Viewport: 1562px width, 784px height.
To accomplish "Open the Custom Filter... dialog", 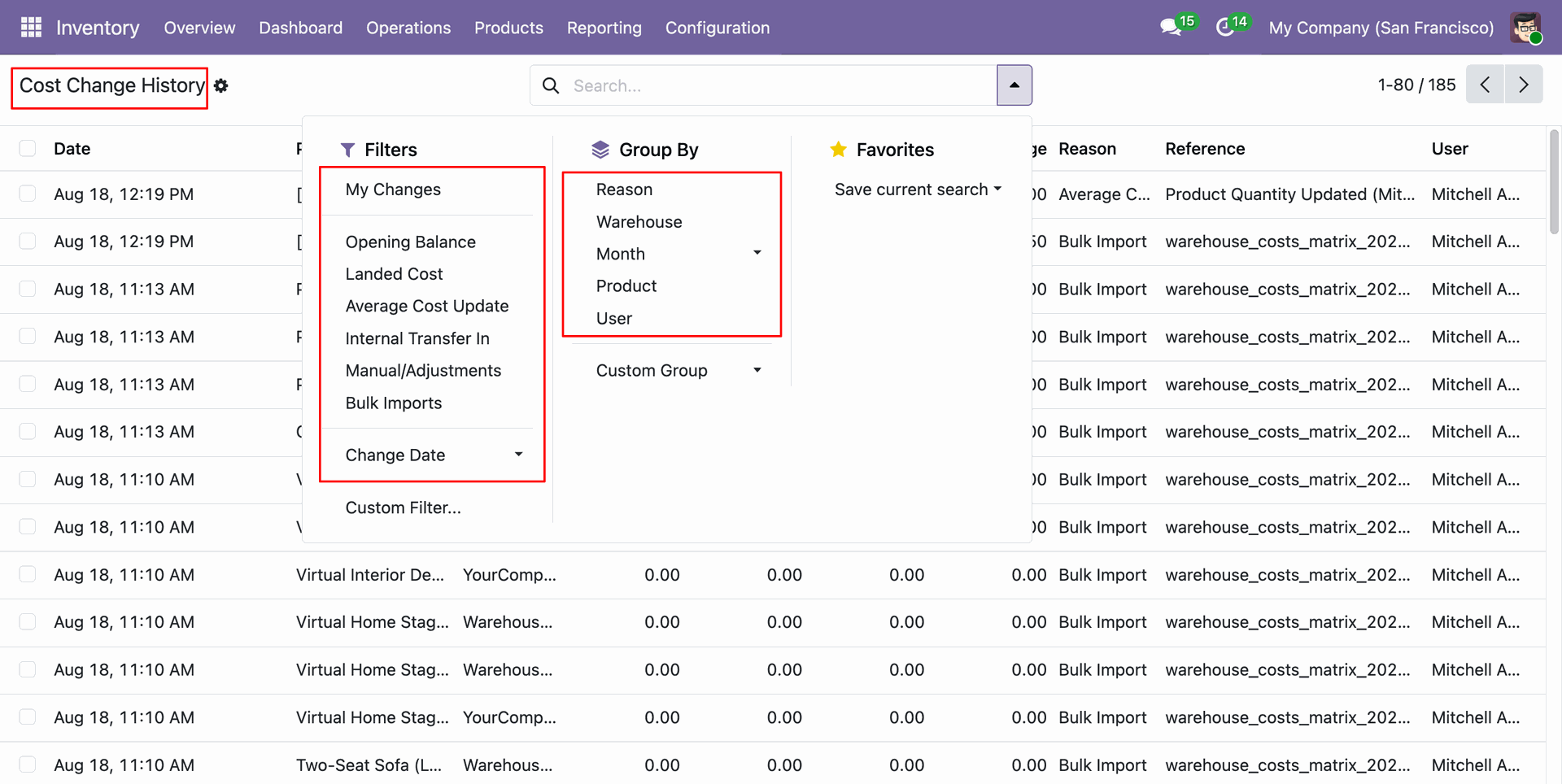I will click(x=403, y=507).
